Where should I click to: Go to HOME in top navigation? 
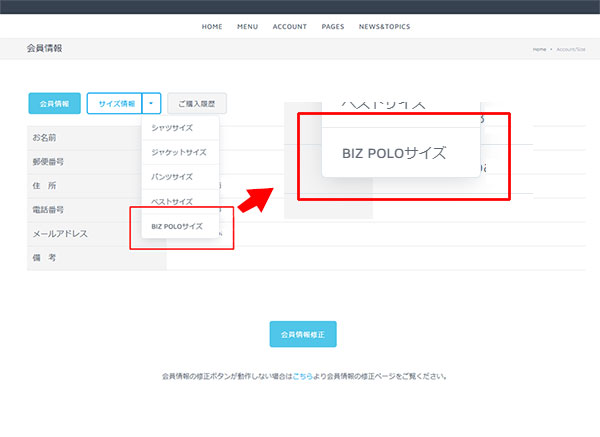click(x=212, y=26)
